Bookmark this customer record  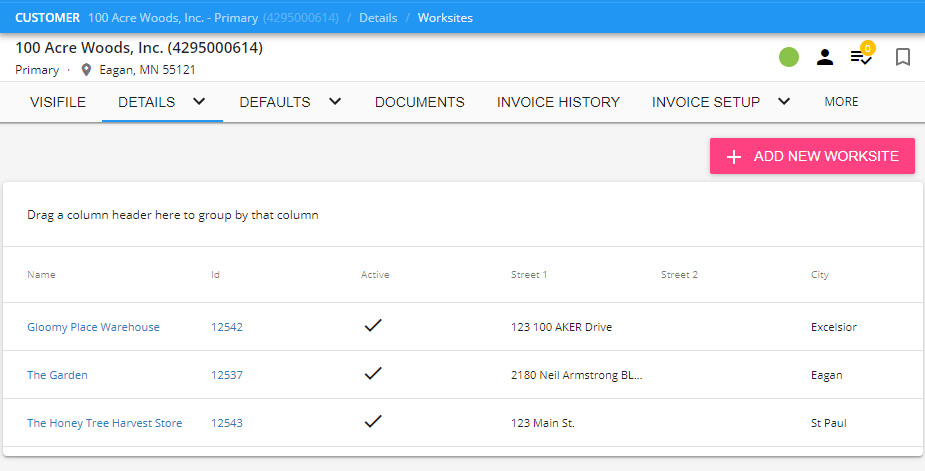(903, 57)
